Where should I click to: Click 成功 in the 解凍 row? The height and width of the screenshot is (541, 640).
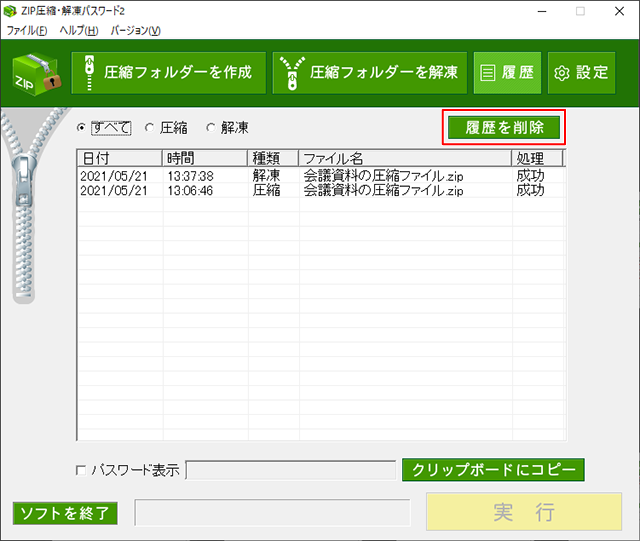click(x=530, y=176)
